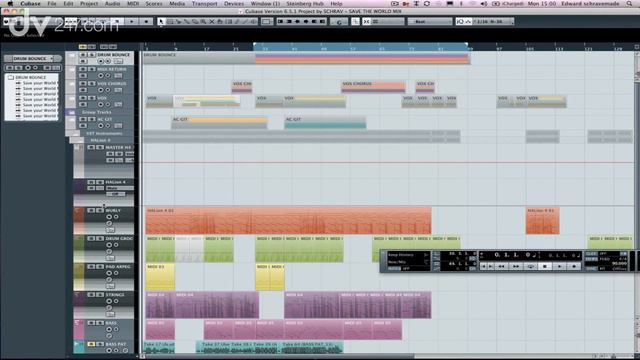Screen dimensions: 640x360
Task: Collapse the VST Instruments folder
Action: click(73, 133)
